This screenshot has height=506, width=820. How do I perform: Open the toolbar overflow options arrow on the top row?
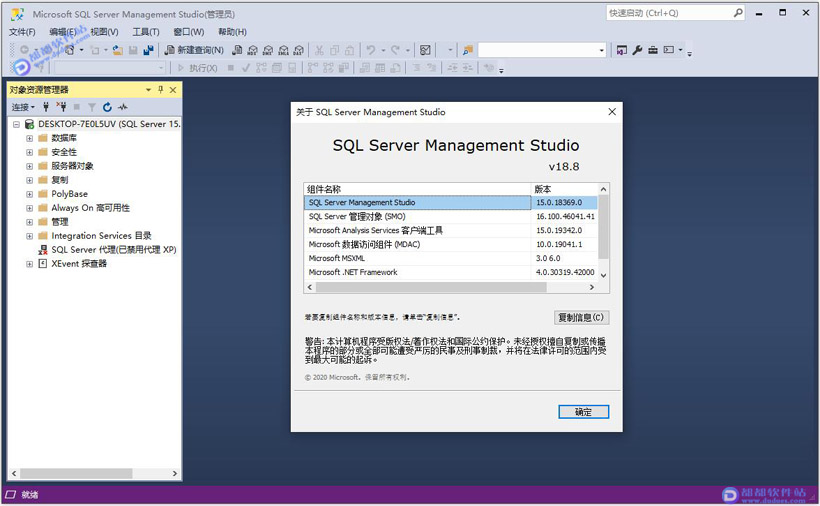point(689,54)
